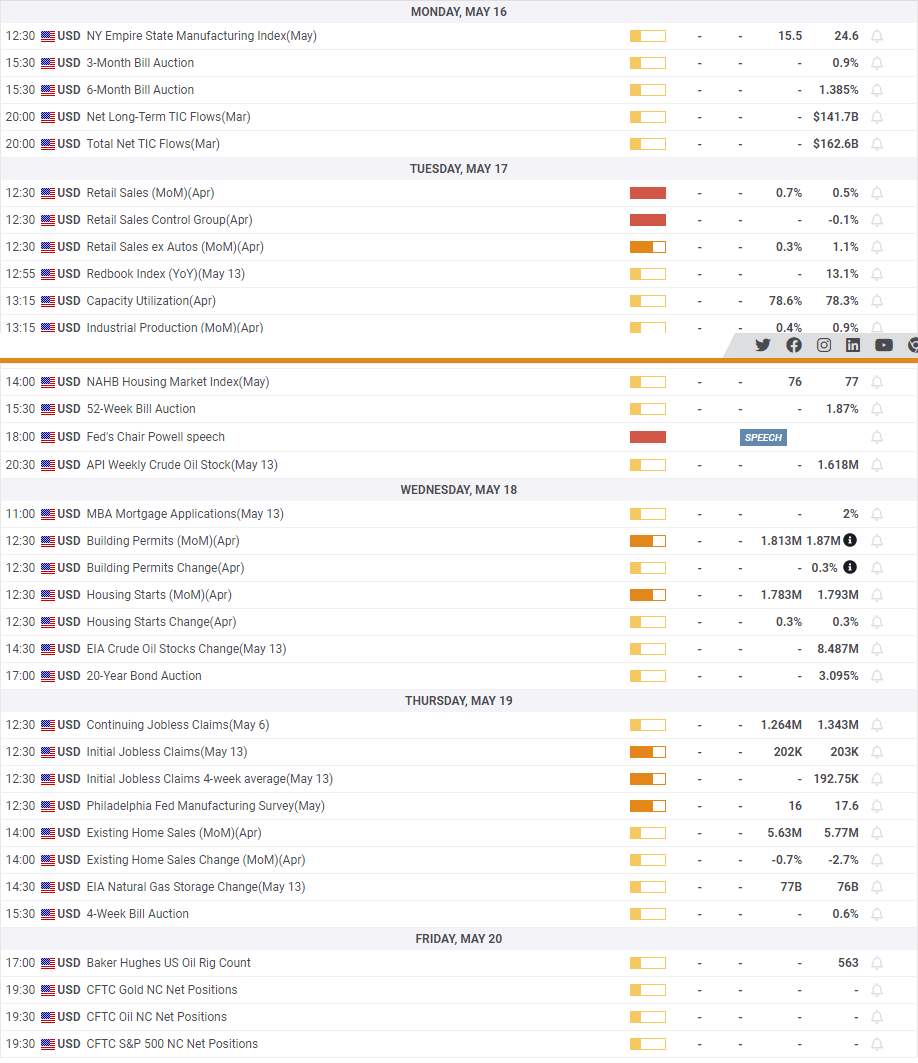Open the Instagram social icon
The width and height of the screenshot is (918, 1063).
(x=824, y=345)
